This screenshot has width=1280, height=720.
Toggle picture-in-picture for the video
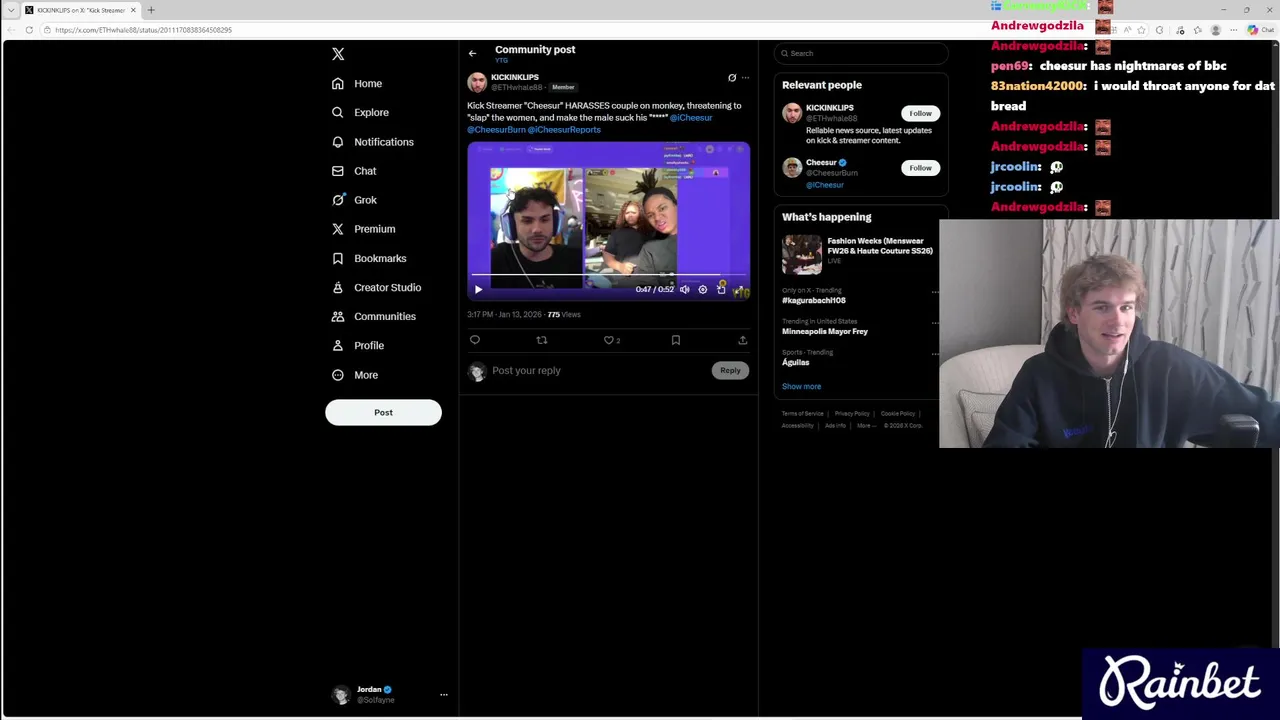coord(721,289)
